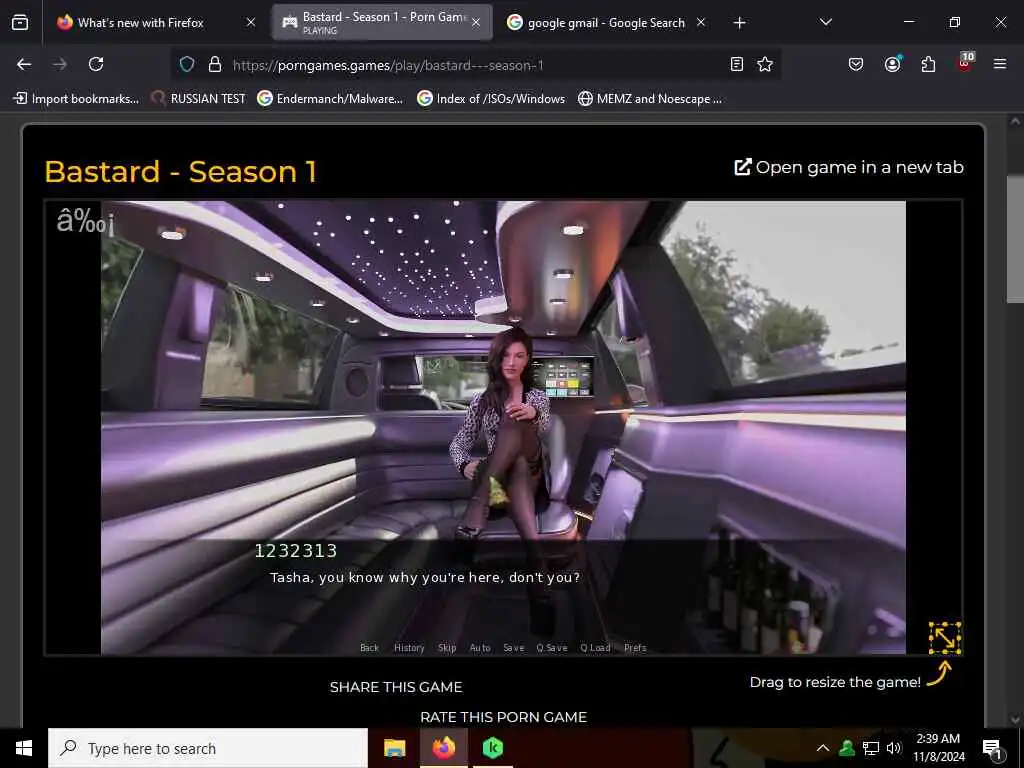
Task: Close the Bastard - Season 1 tab
Action: [476, 22]
